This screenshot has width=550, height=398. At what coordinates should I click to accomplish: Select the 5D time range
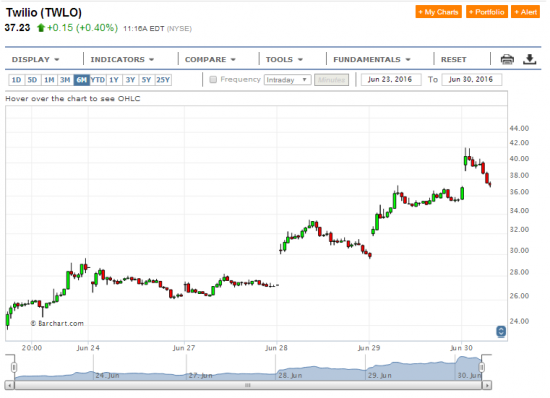point(32,80)
